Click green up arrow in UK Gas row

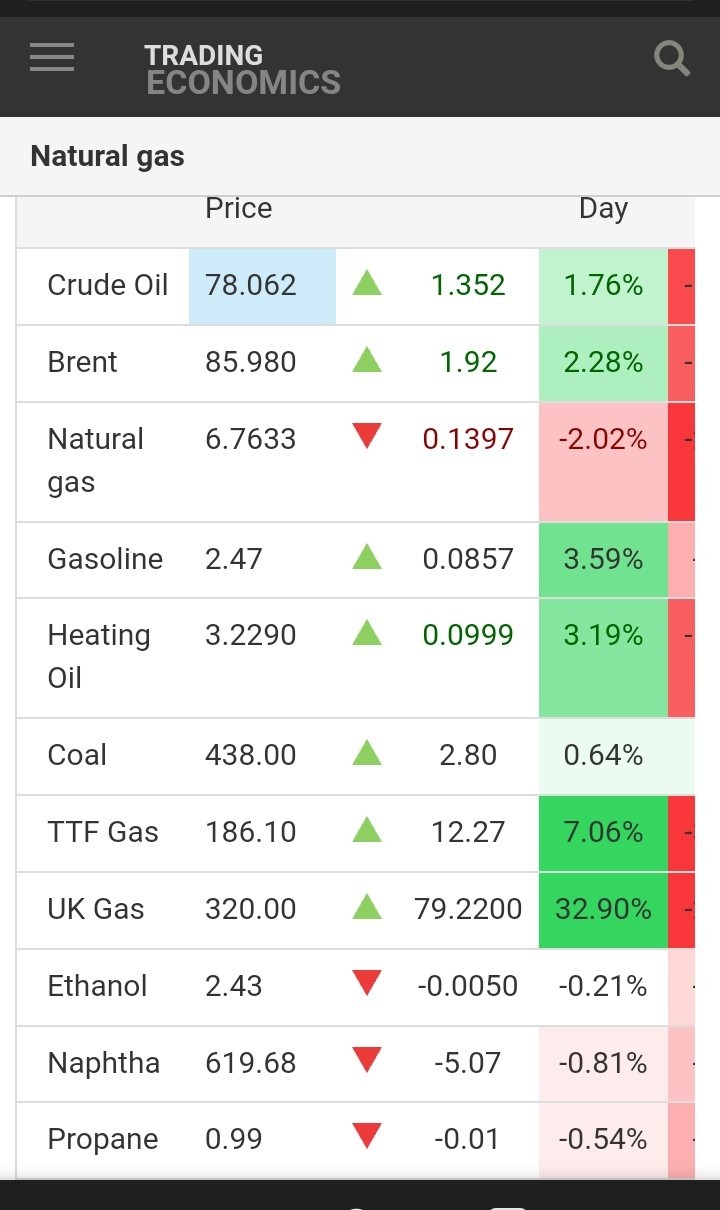367,908
